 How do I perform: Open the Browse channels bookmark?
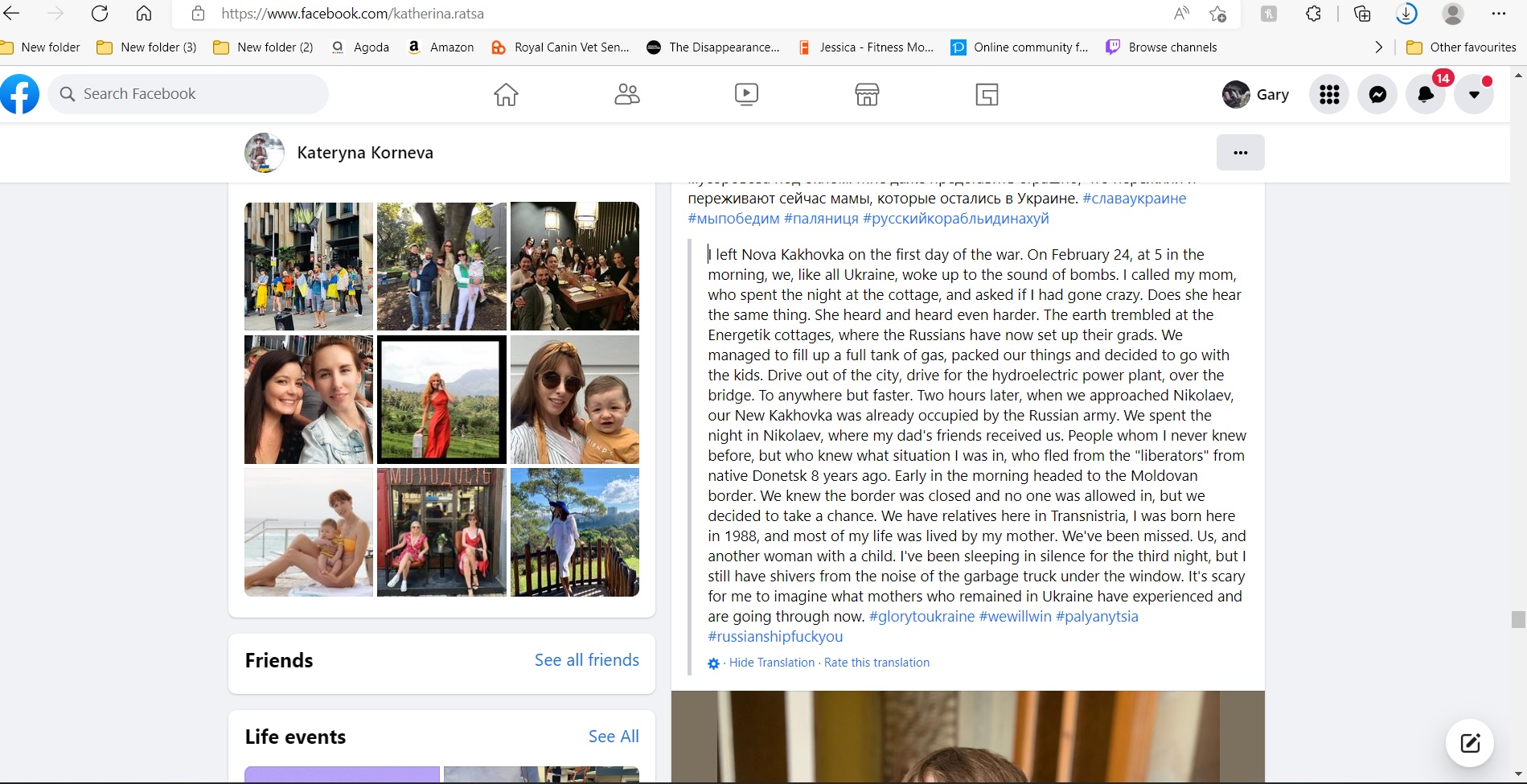coord(1161,47)
